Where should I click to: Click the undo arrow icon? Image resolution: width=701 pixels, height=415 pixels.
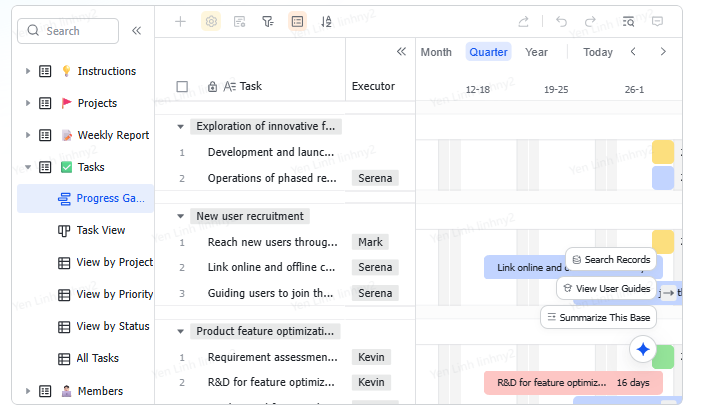[561, 21]
